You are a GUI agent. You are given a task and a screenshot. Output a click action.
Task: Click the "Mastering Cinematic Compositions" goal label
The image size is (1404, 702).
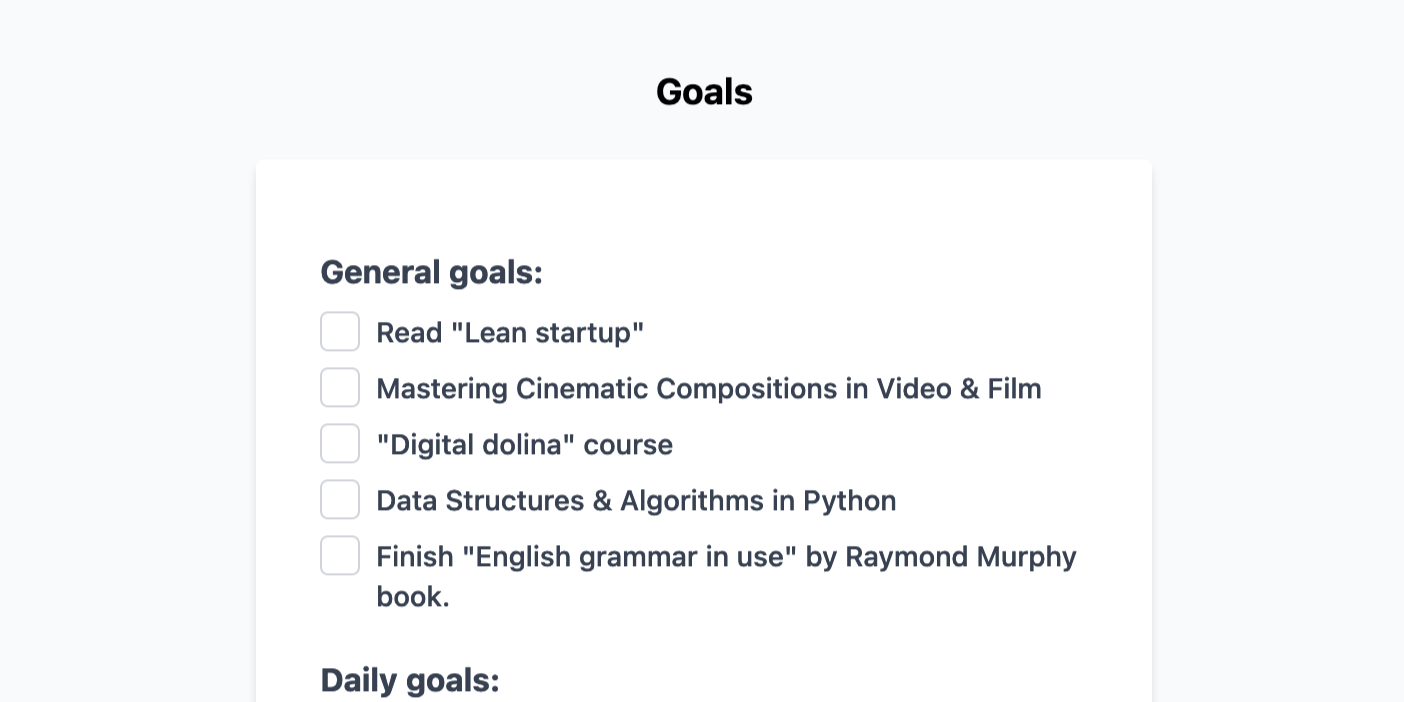point(708,388)
